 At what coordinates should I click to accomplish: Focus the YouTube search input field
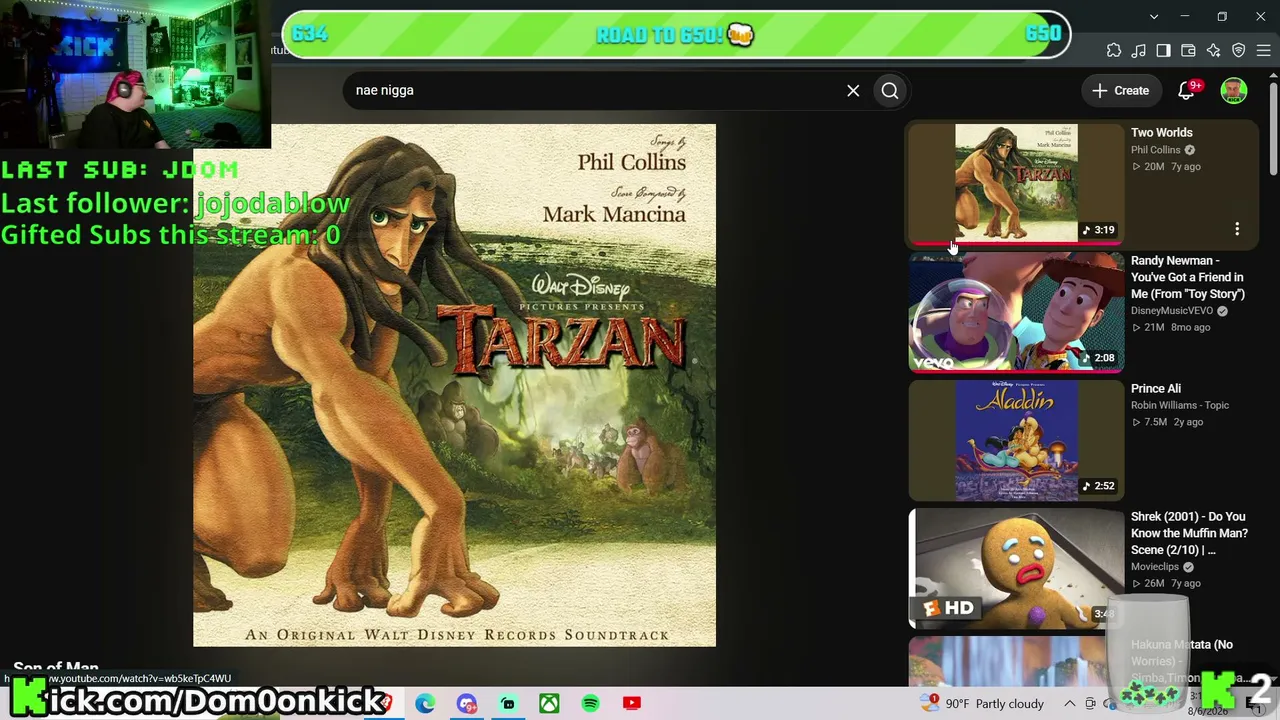595,91
